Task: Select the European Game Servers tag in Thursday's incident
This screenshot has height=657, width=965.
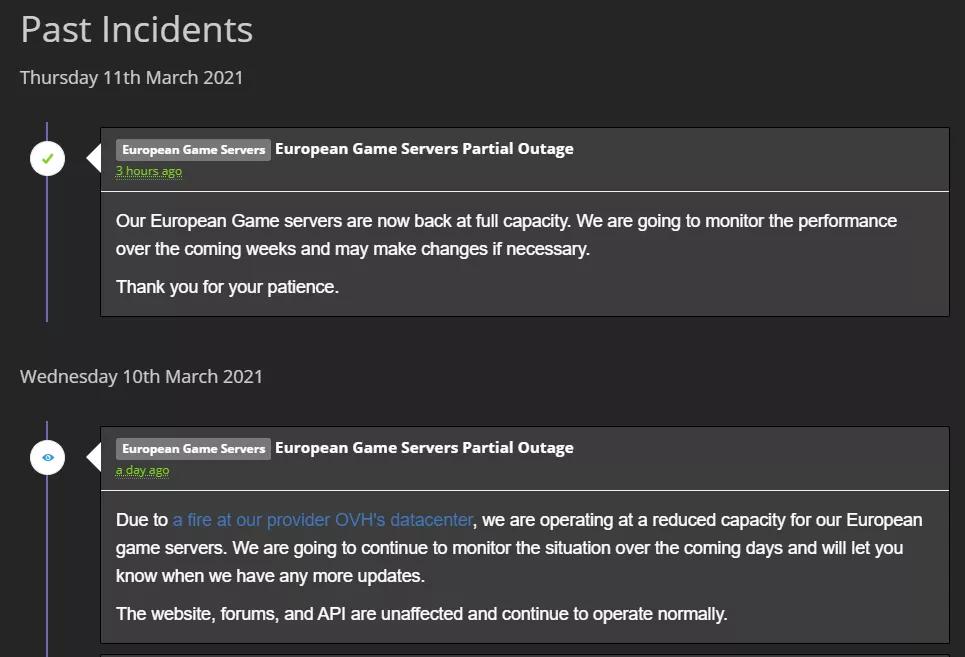Action: point(193,150)
